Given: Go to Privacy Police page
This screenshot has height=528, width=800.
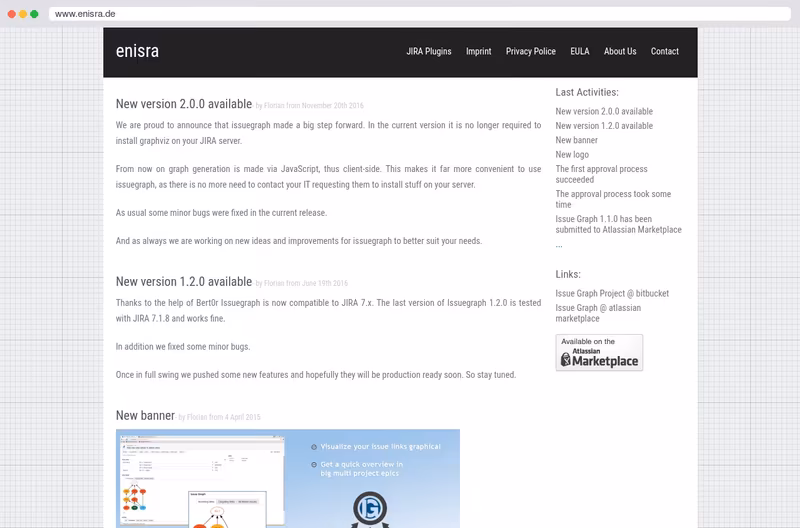Looking at the screenshot, I should point(531,52).
